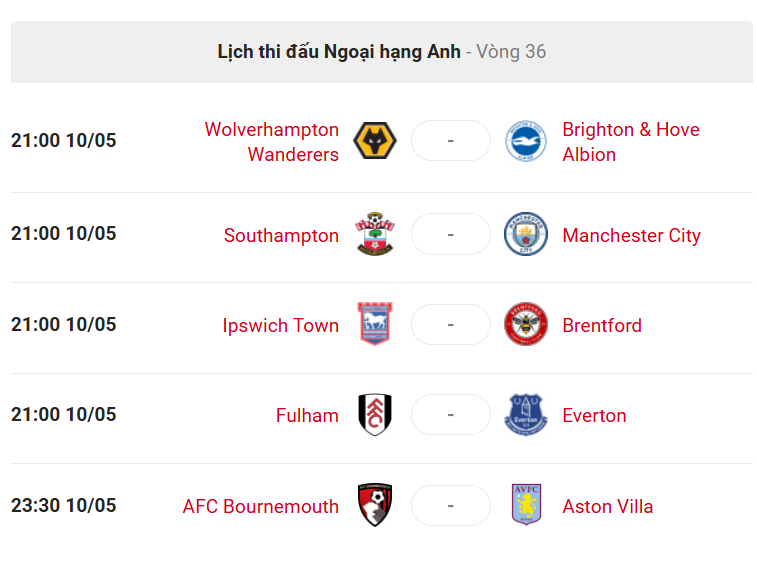Select the Manchester City crest icon

tap(526, 234)
